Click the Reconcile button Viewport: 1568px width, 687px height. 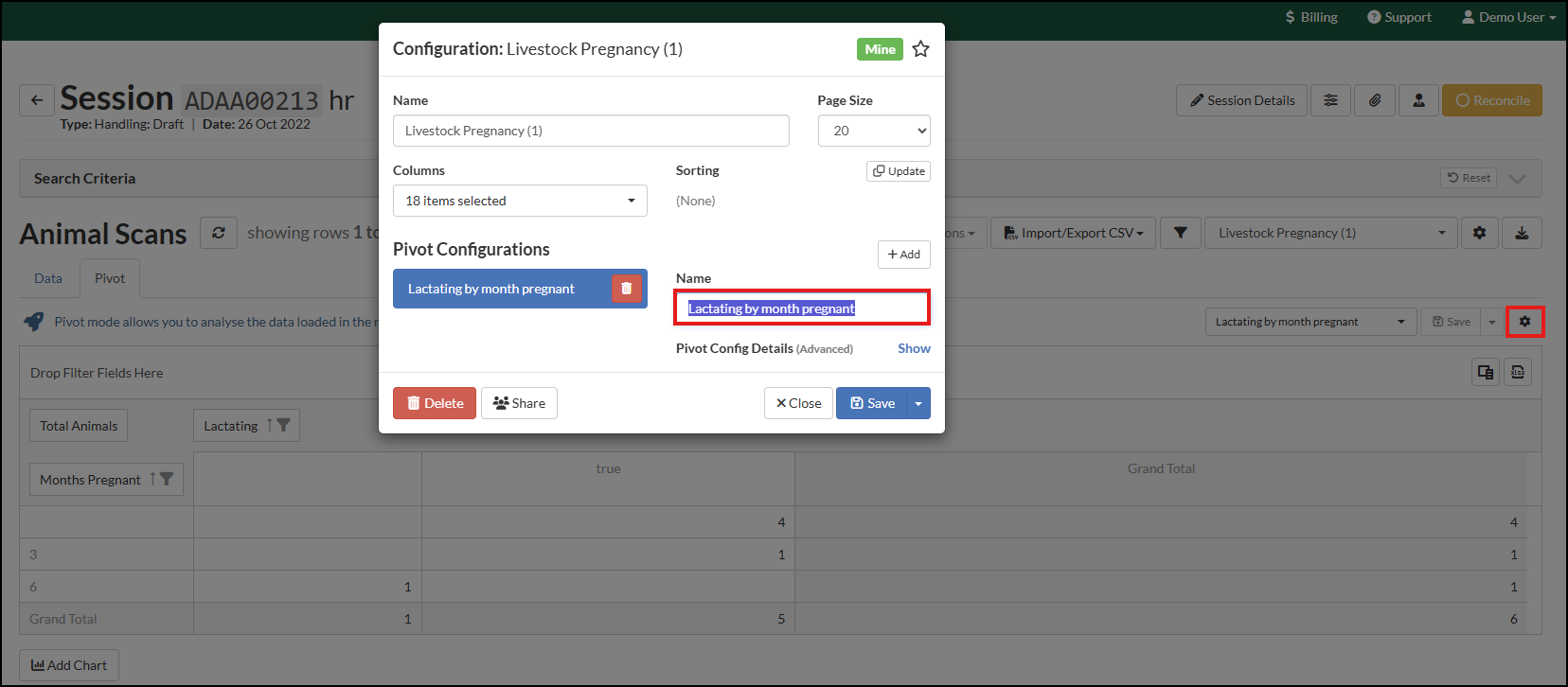[x=1491, y=100]
